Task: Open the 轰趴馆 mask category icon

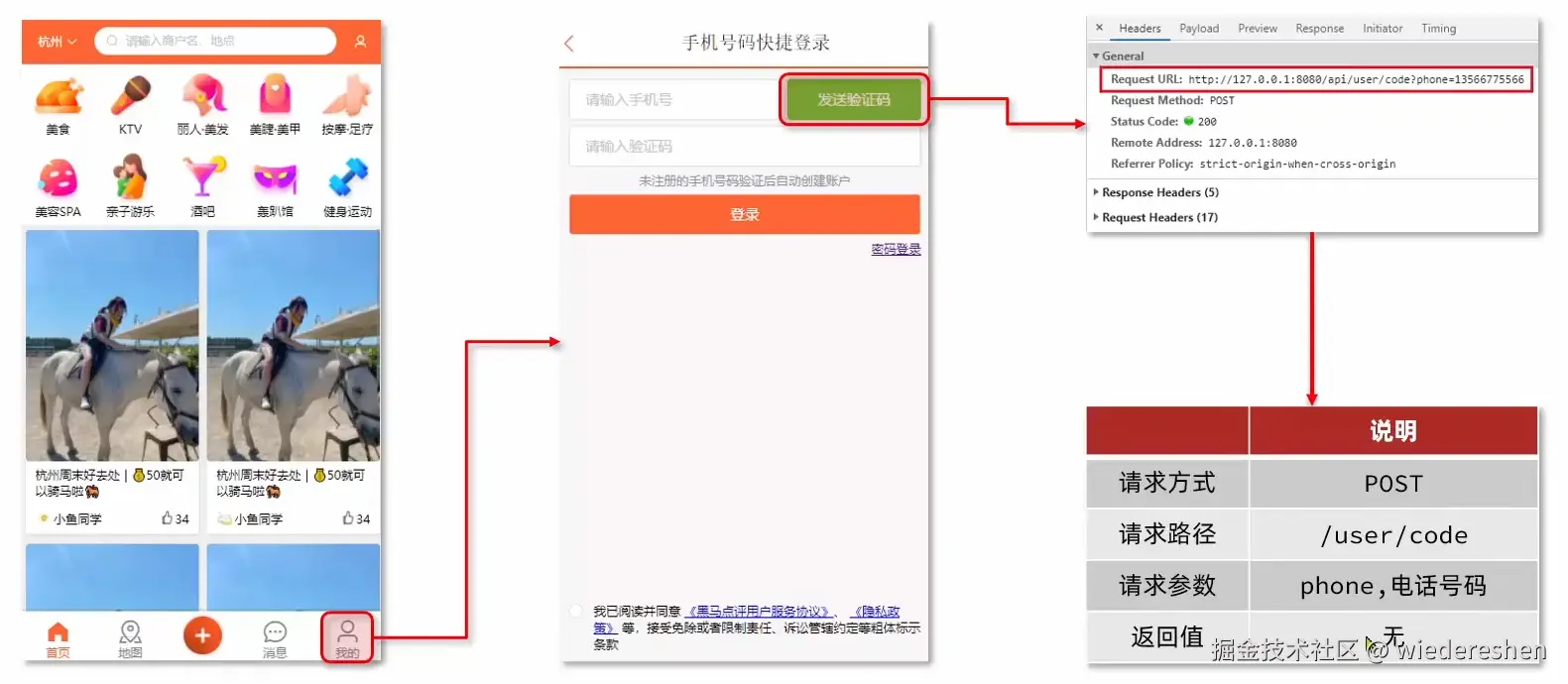Action: click(x=275, y=179)
